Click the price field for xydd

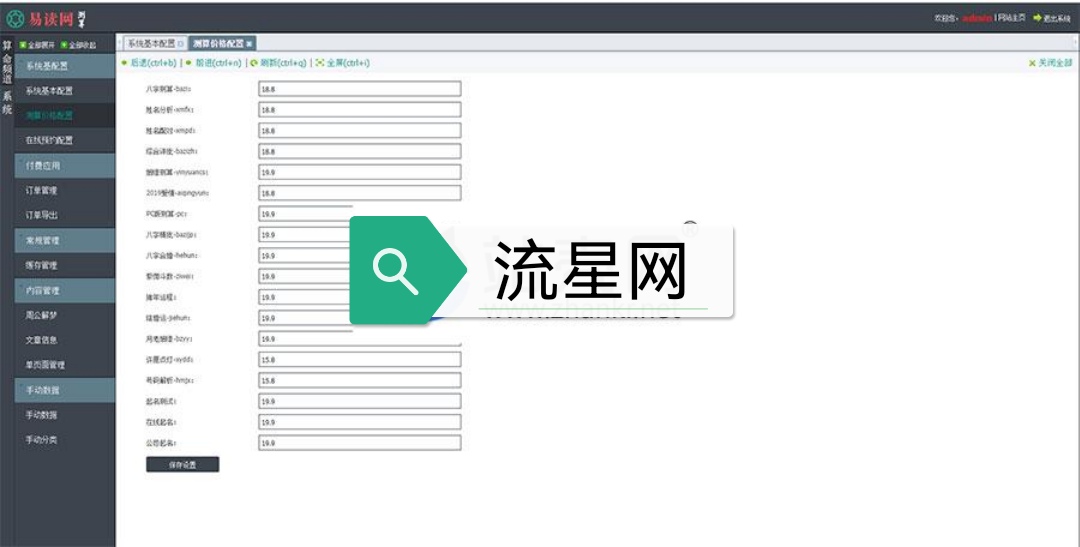point(360,359)
